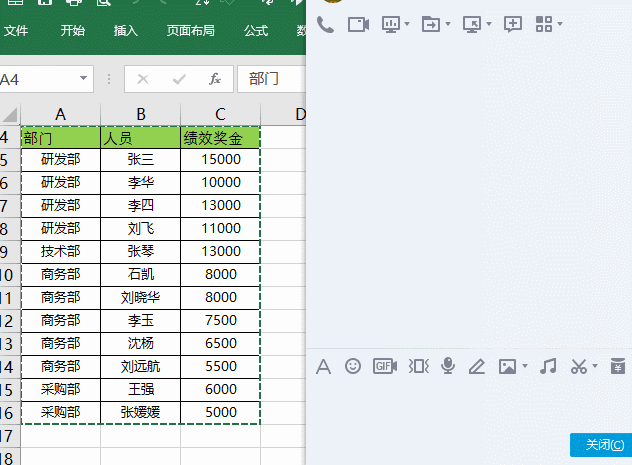Select the cell containing 7500
Screen dimensions: 632x465
tap(220, 321)
